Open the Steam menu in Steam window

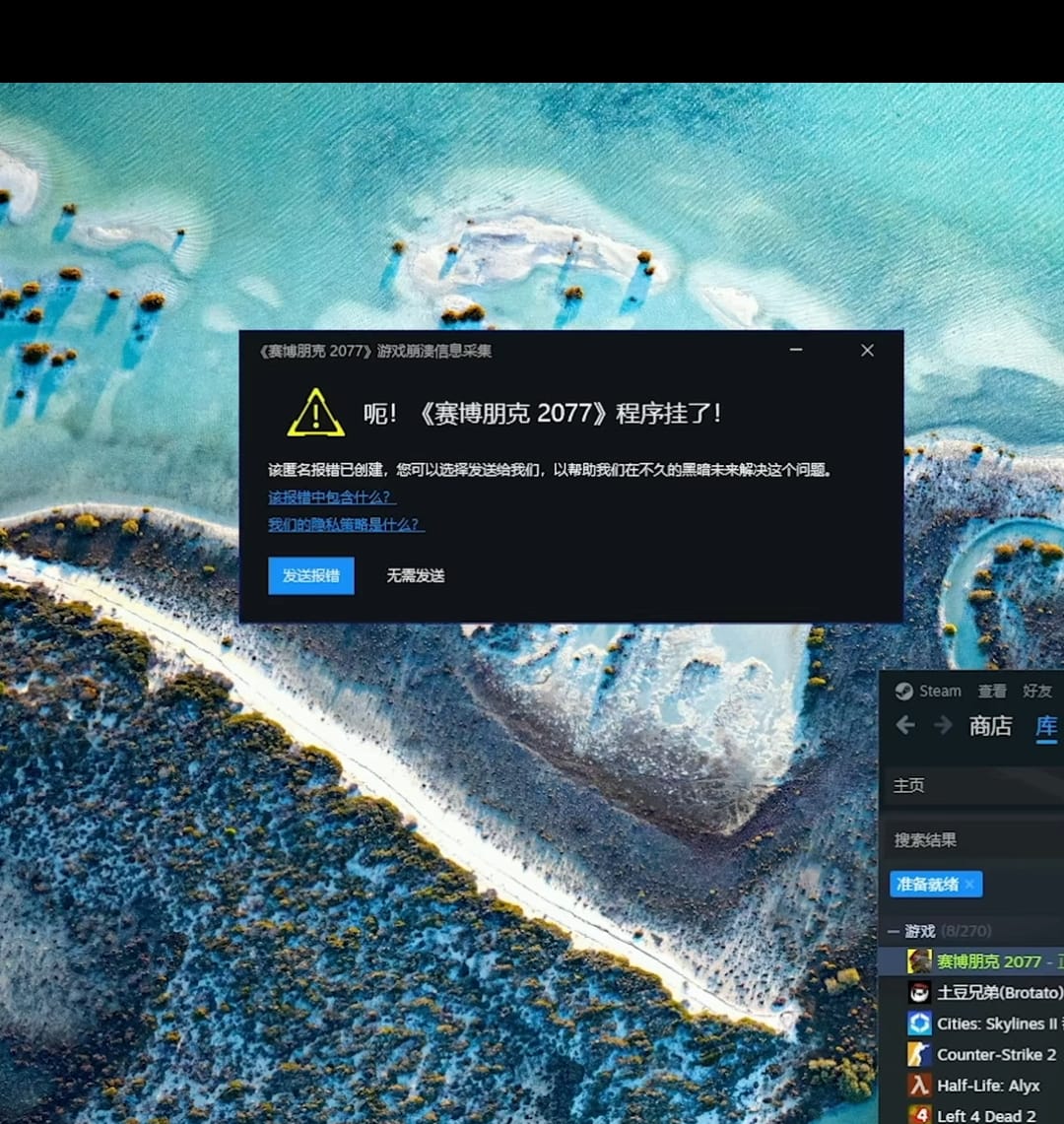click(x=940, y=691)
